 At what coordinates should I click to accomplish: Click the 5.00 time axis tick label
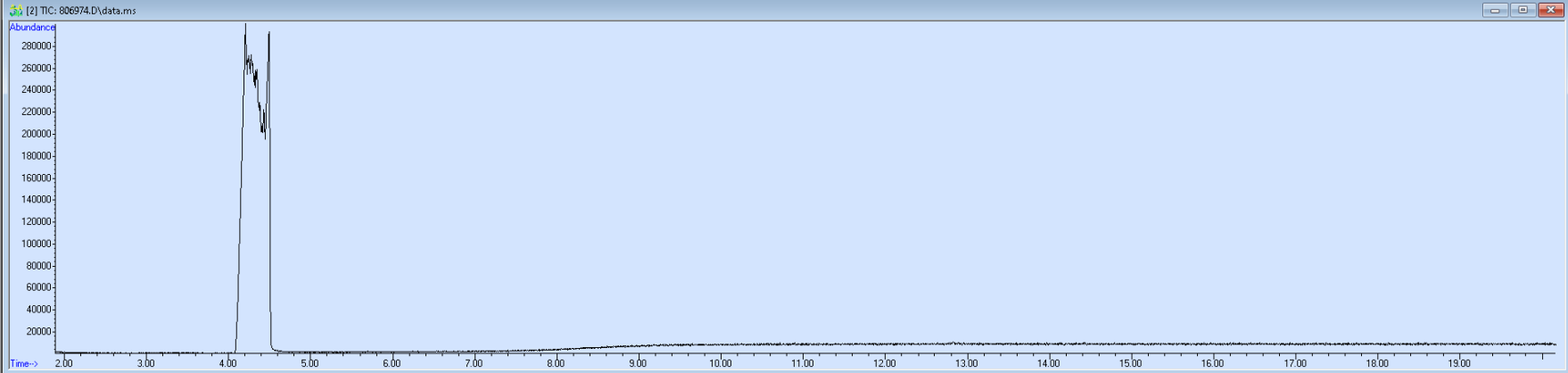click(x=309, y=364)
